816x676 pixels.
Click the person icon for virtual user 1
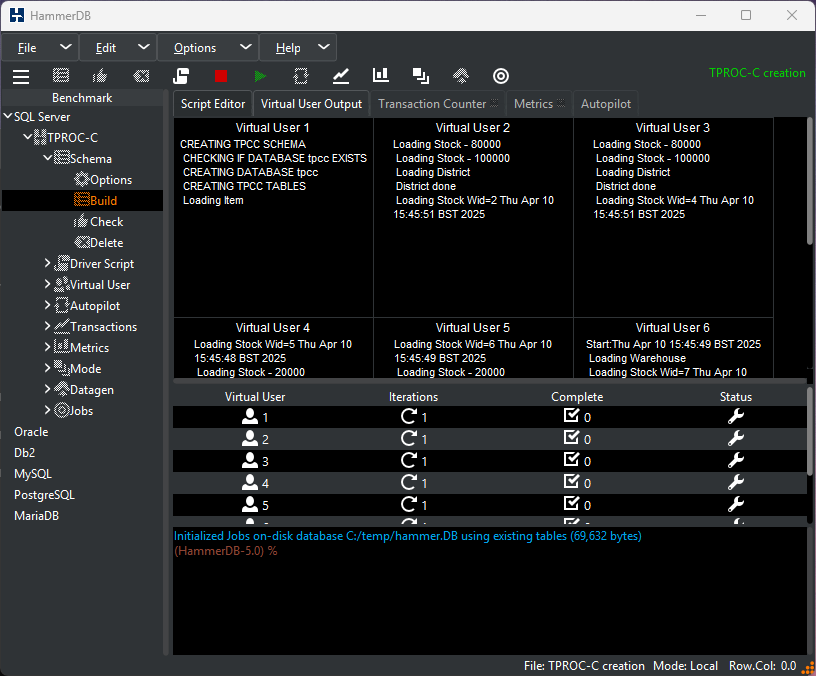tap(250, 416)
